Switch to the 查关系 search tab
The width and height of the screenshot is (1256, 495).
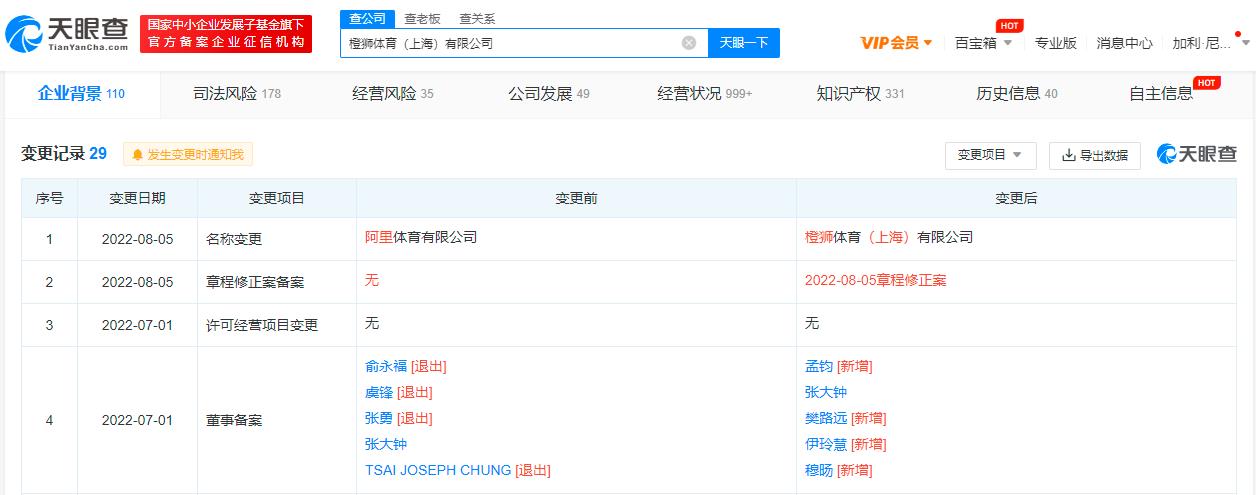[x=477, y=18]
